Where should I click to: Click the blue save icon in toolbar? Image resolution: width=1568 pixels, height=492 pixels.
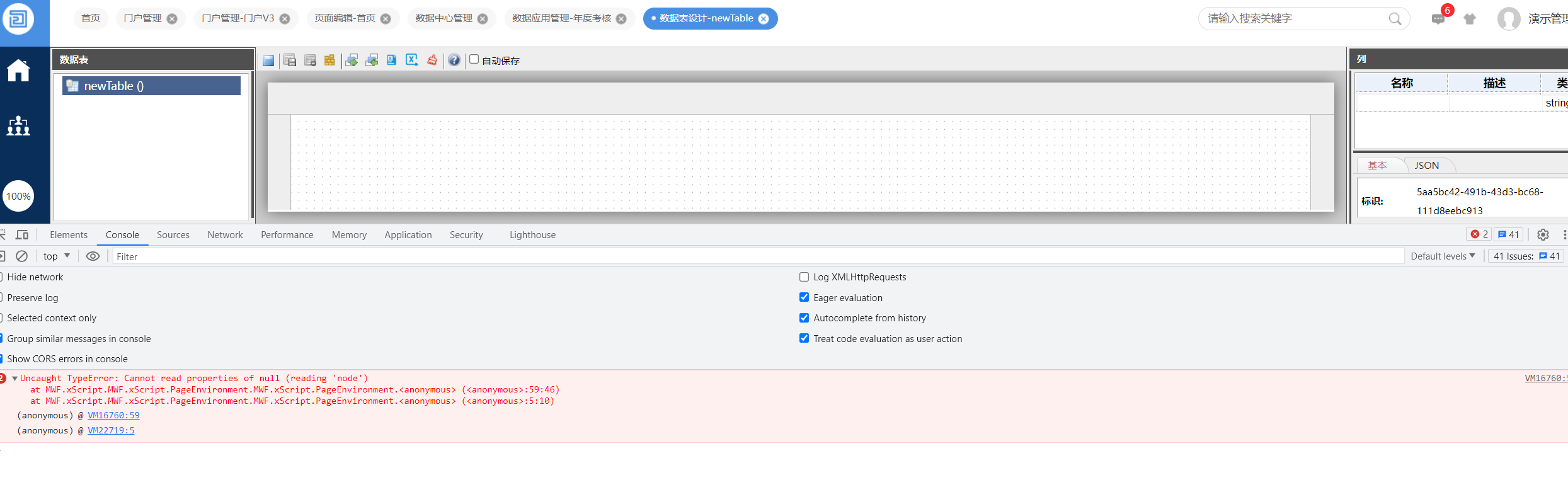tap(268, 60)
